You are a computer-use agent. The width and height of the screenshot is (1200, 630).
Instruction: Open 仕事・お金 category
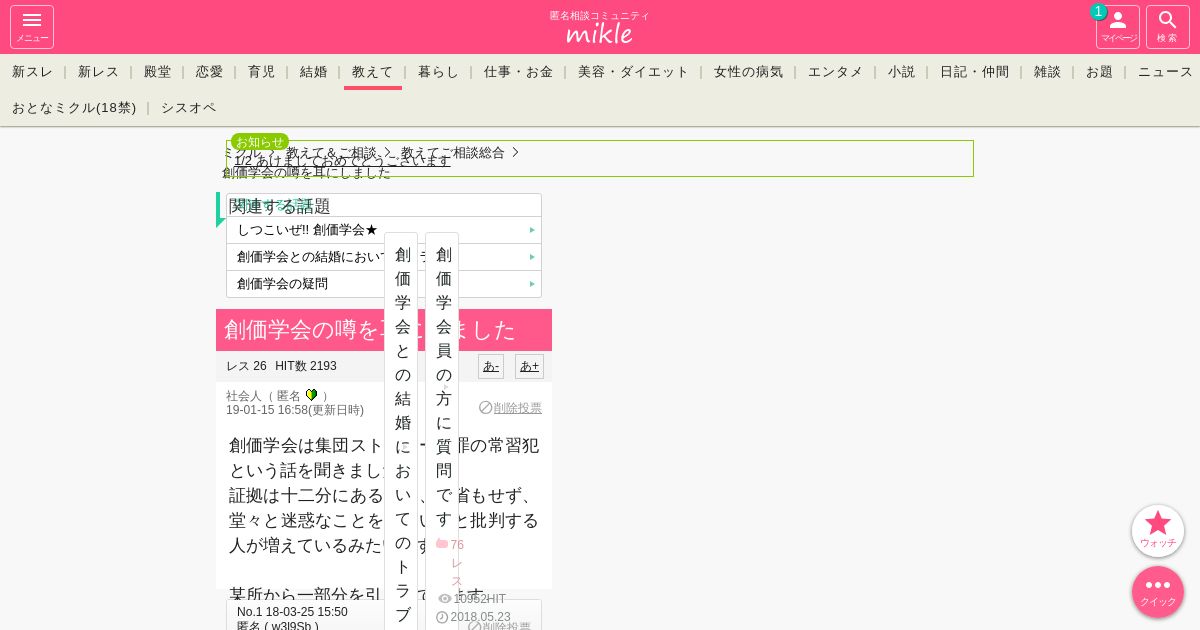pyautogui.click(x=519, y=72)
